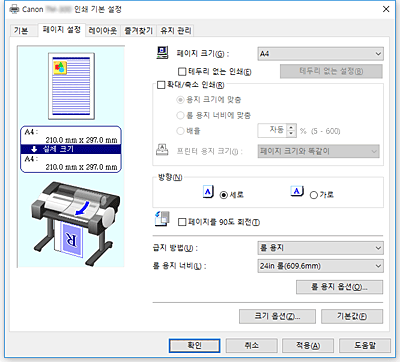This screenshot has width=400, height=362.
Task: Click the page size icon beside 페이지 크기
Action: tap(163, 53)
